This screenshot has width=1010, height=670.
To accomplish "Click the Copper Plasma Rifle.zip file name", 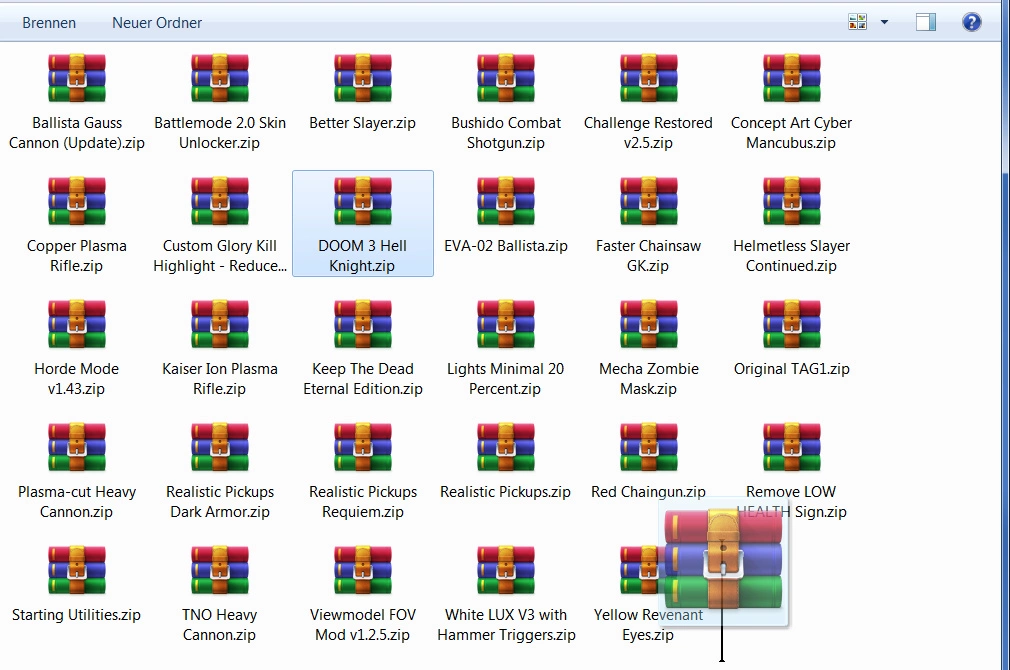I will tap(77, 256).
